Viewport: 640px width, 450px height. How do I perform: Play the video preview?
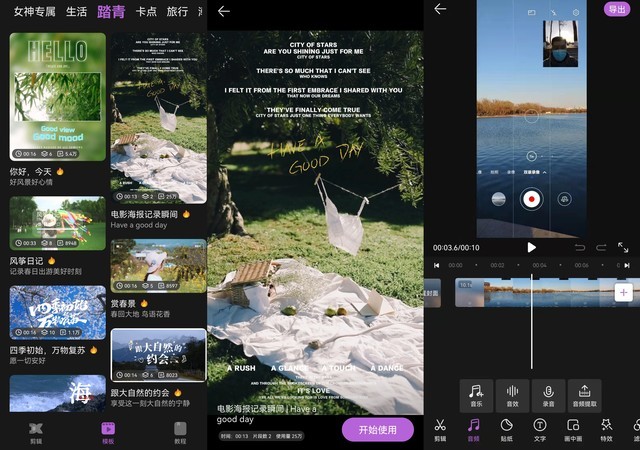point(531,247)
